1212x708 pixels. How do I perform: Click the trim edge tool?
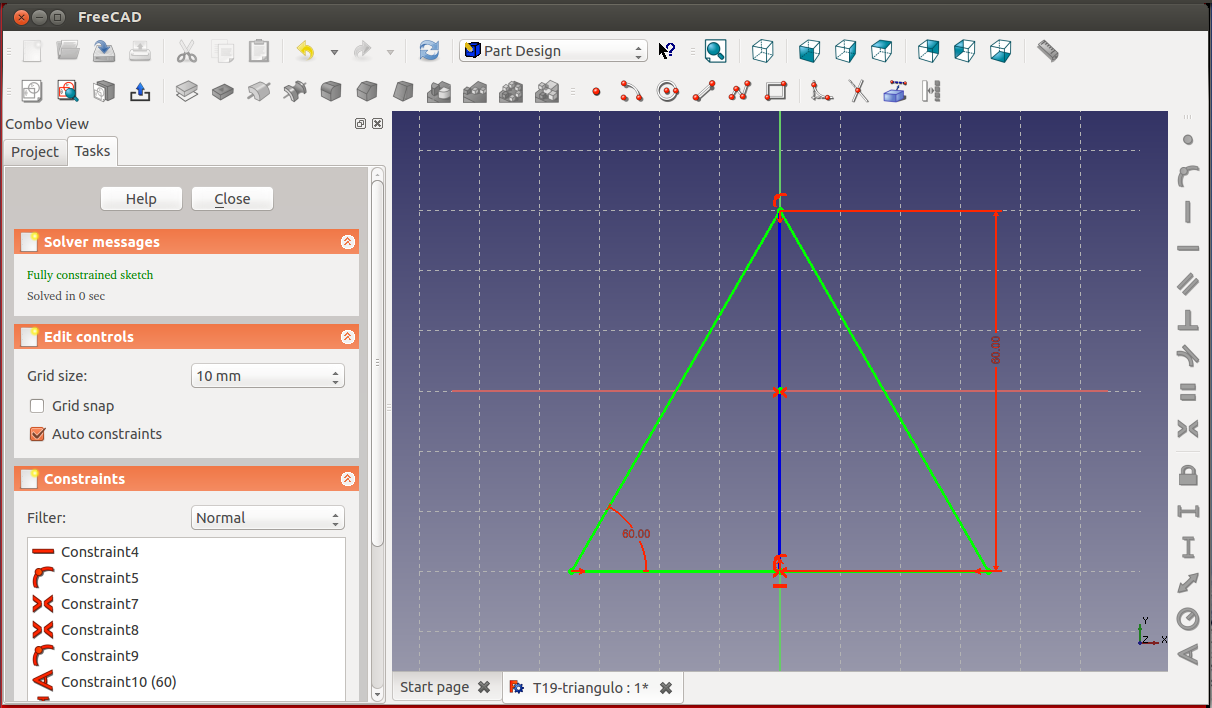[858, 92]
